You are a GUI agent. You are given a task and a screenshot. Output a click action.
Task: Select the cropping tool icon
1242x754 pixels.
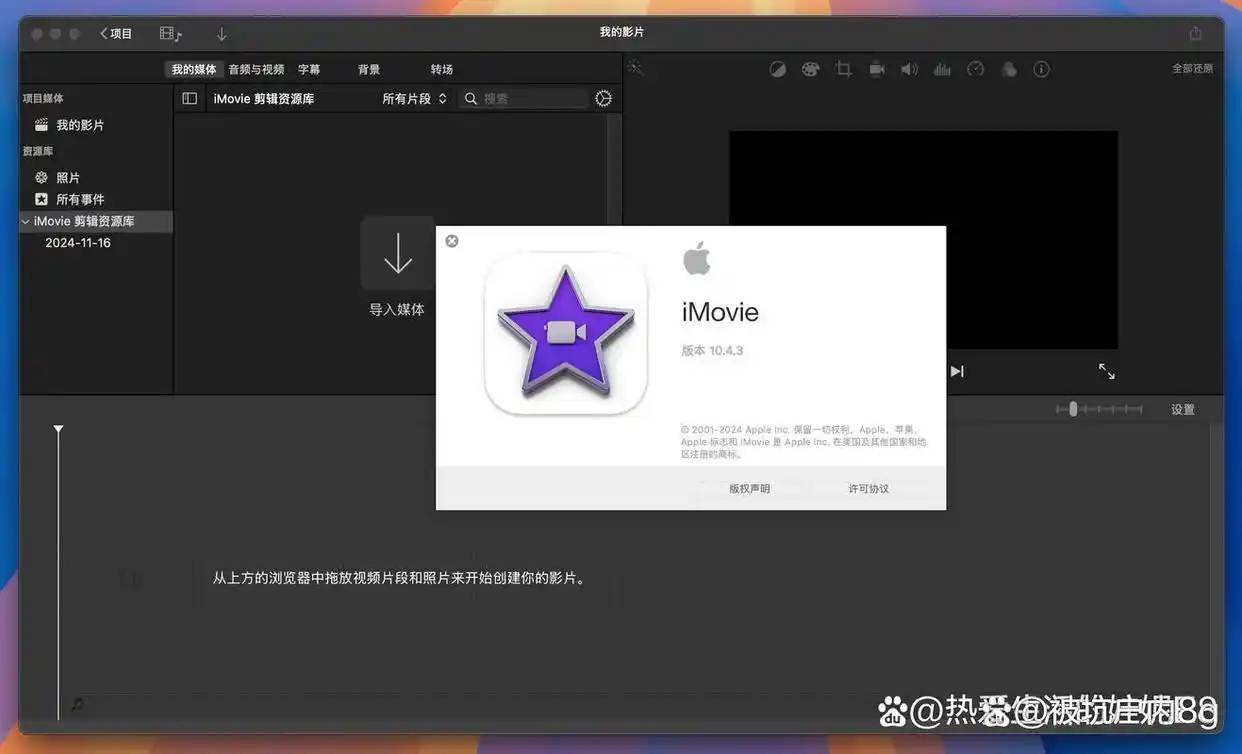(x=844, y=69)
